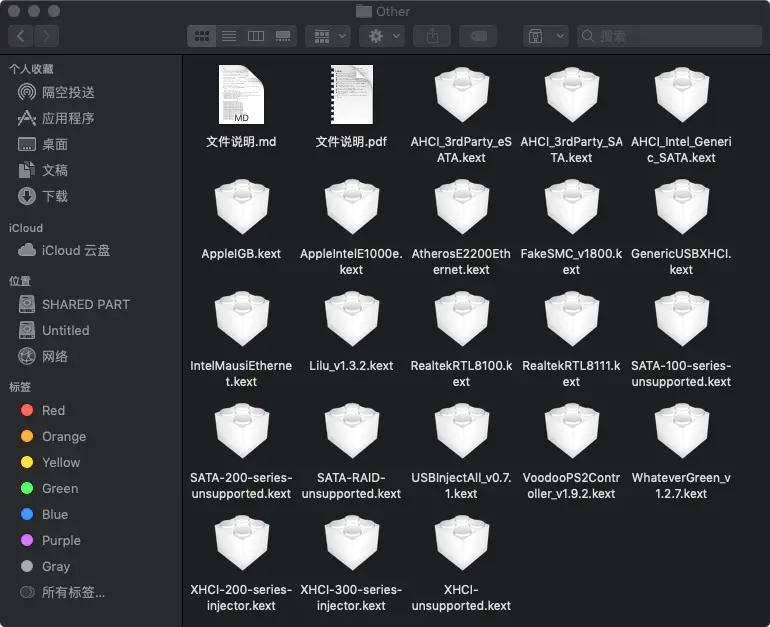The width and height of the screenshot is (770, 627).
Task: Open Network (网络) in sidebar
Action: point(43,356)
